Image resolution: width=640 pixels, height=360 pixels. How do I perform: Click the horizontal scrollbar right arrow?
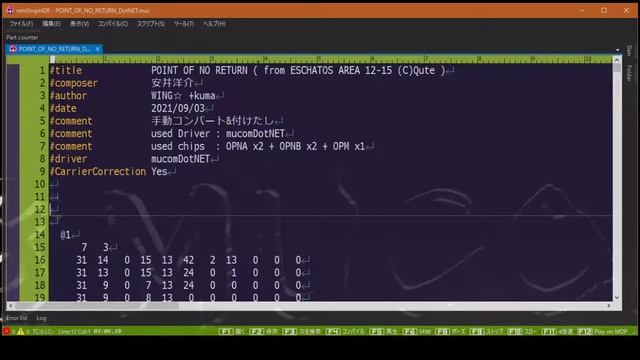coord(609,305)
